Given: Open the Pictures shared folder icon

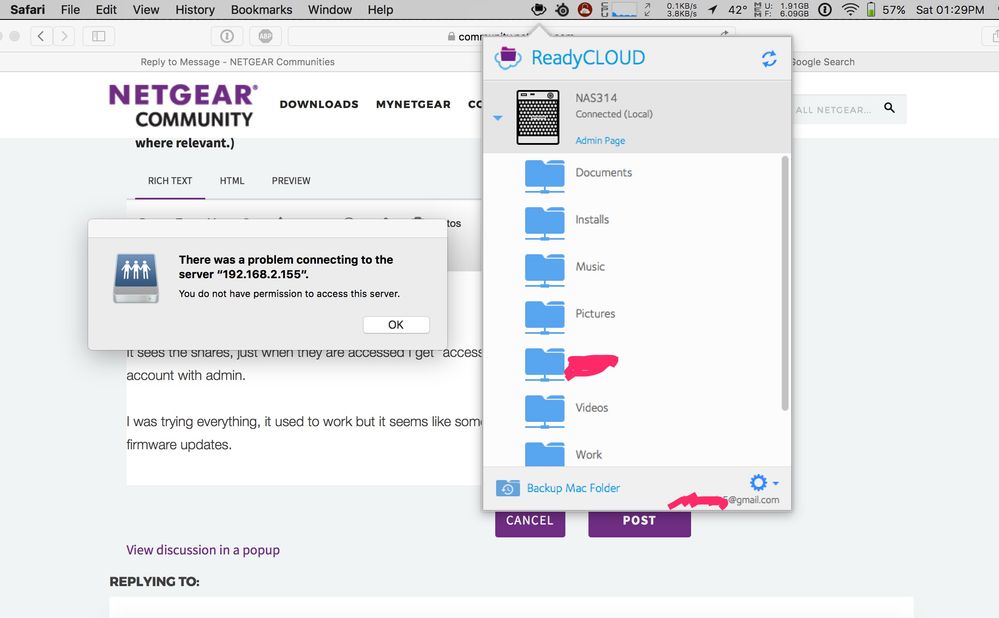Looking at the screenshot, I should pos(544,318).
